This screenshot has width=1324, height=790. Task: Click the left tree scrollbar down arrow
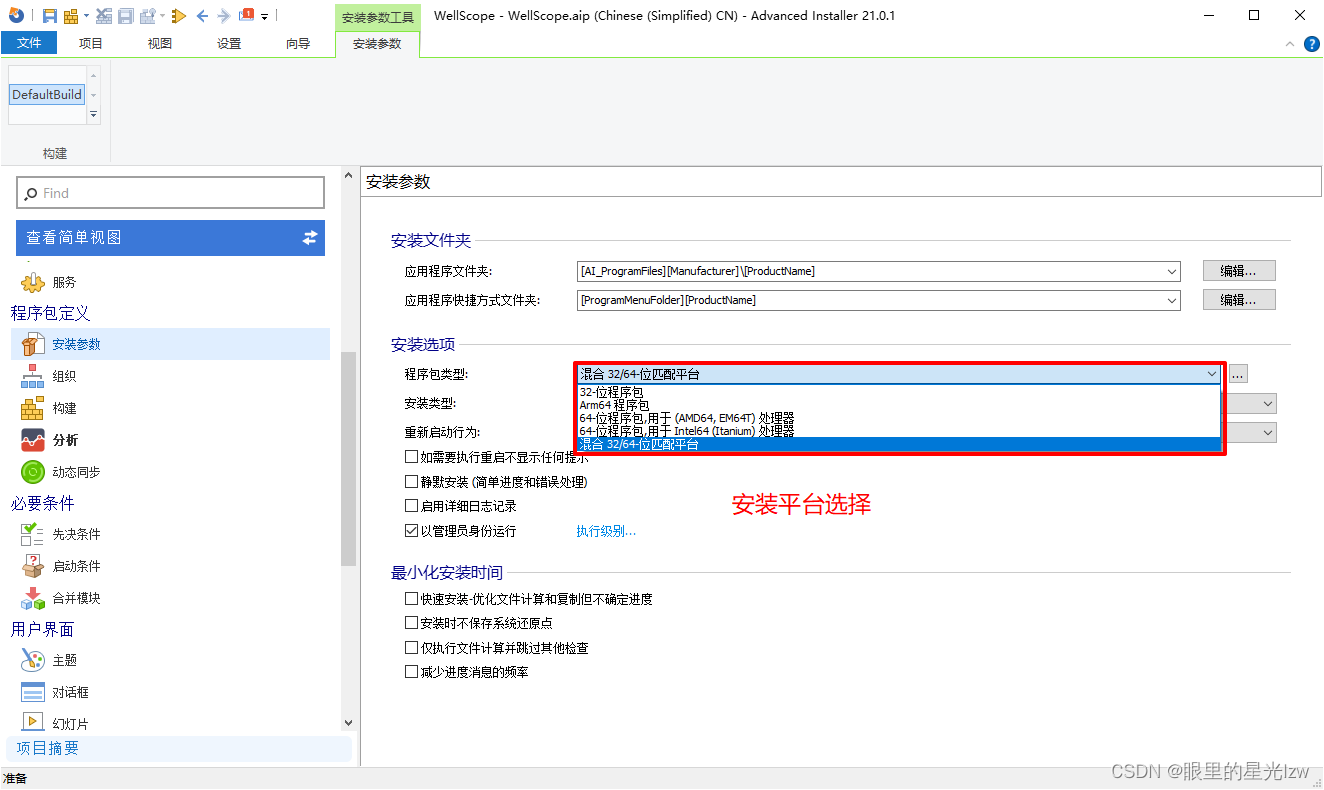(348, 722)
